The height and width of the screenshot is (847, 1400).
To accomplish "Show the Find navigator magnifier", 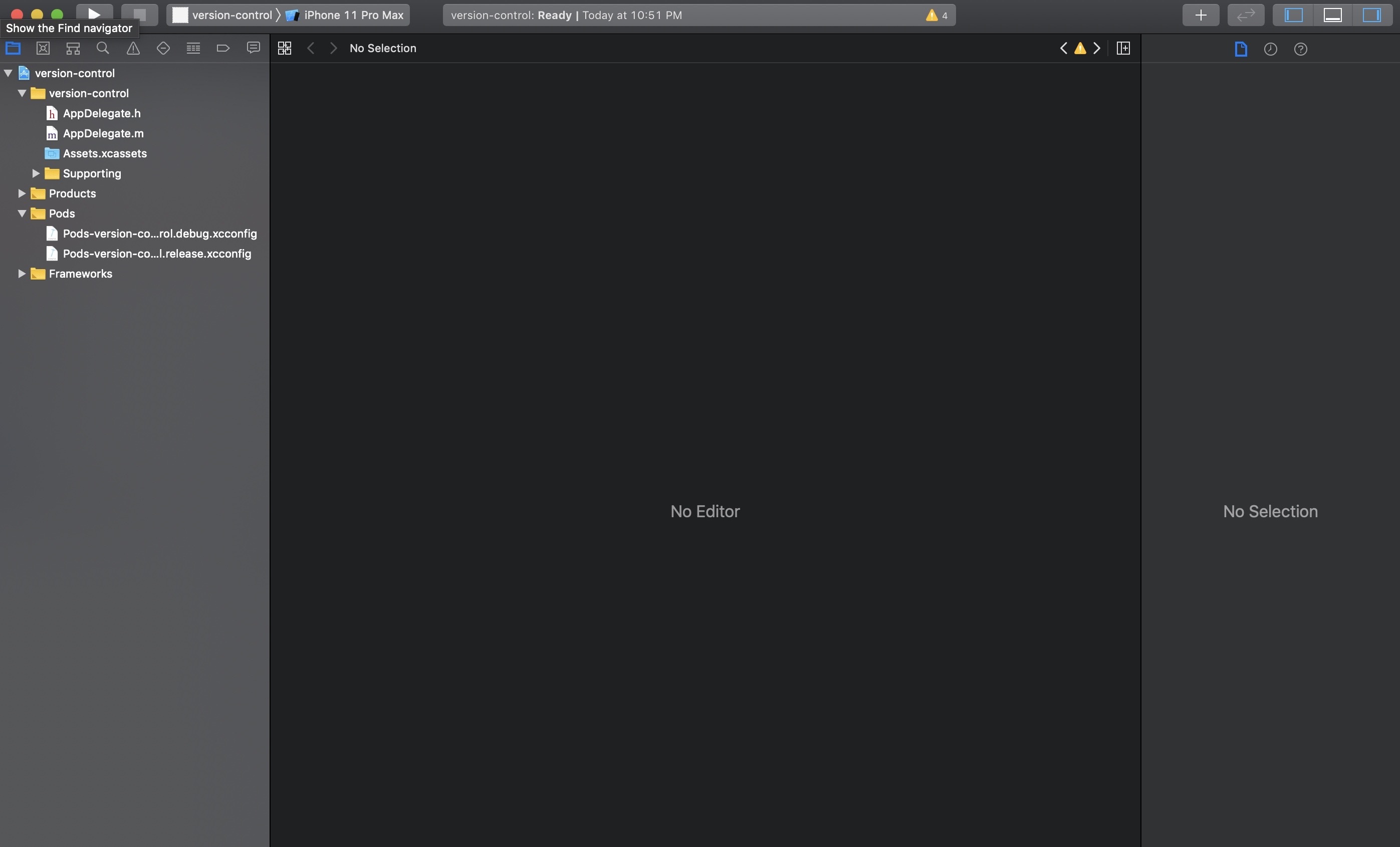I will click(103, 48).
